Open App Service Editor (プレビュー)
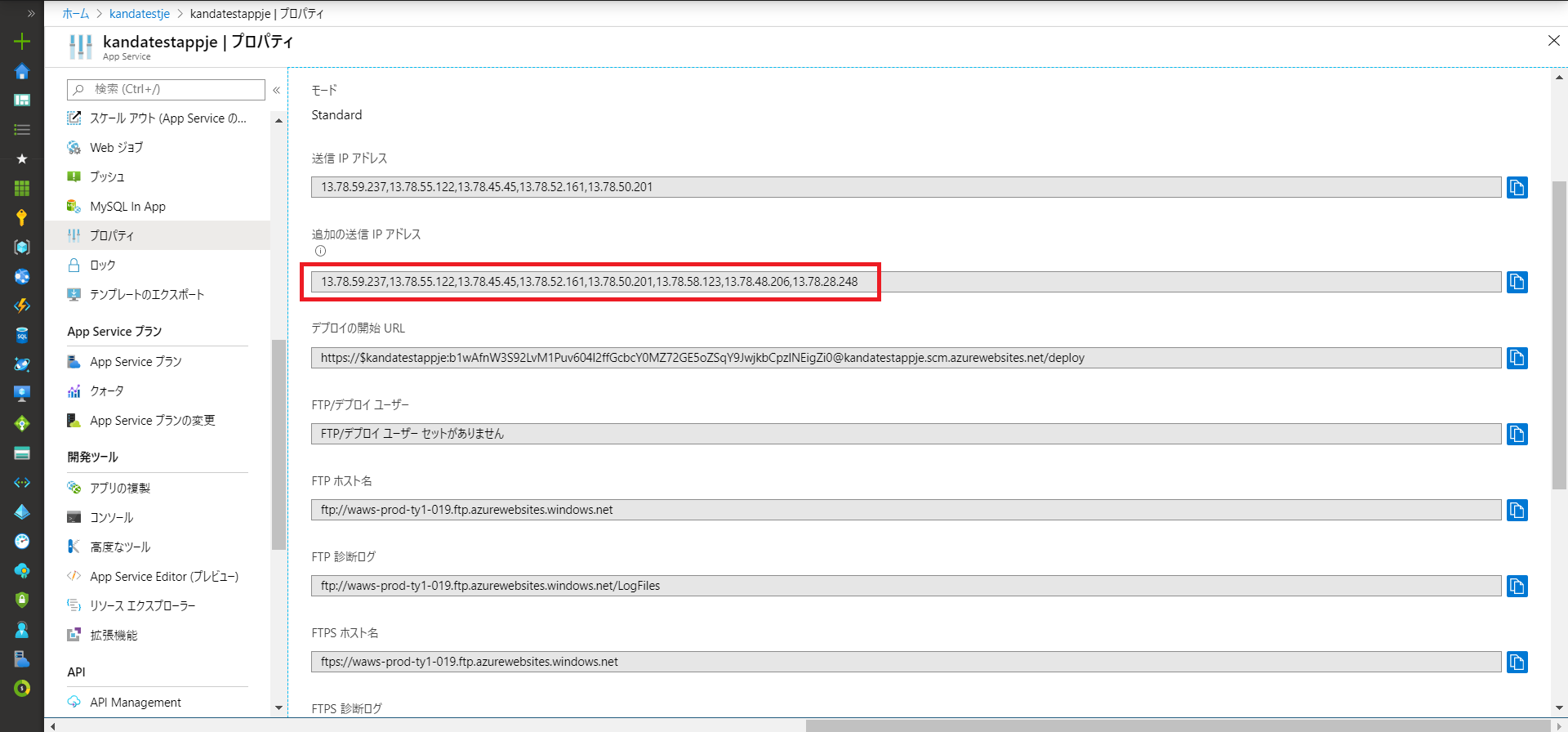Viewport: 1568px width, 732px height. click(163, 577)
